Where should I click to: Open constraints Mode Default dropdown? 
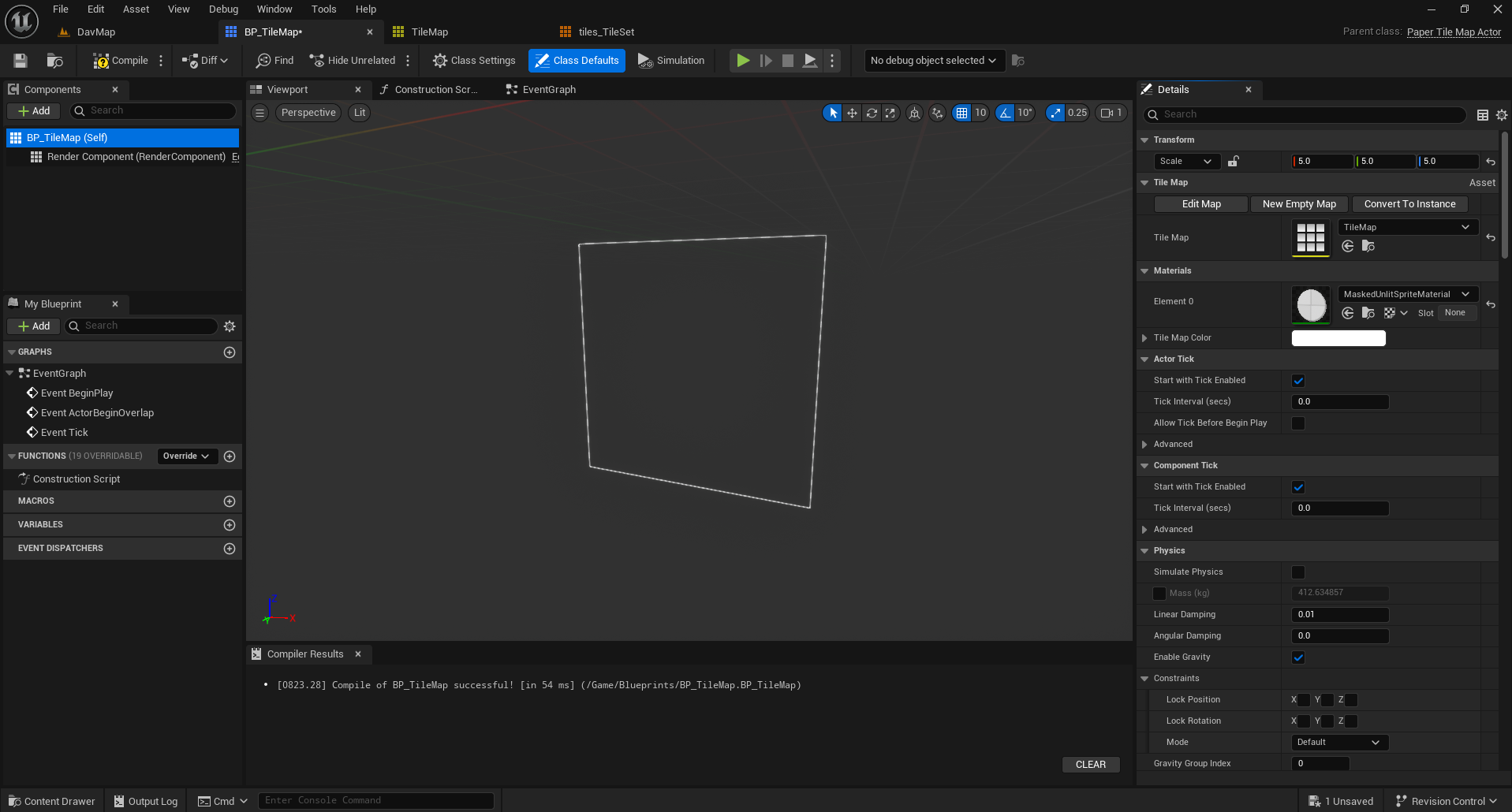pos(1340,743)
